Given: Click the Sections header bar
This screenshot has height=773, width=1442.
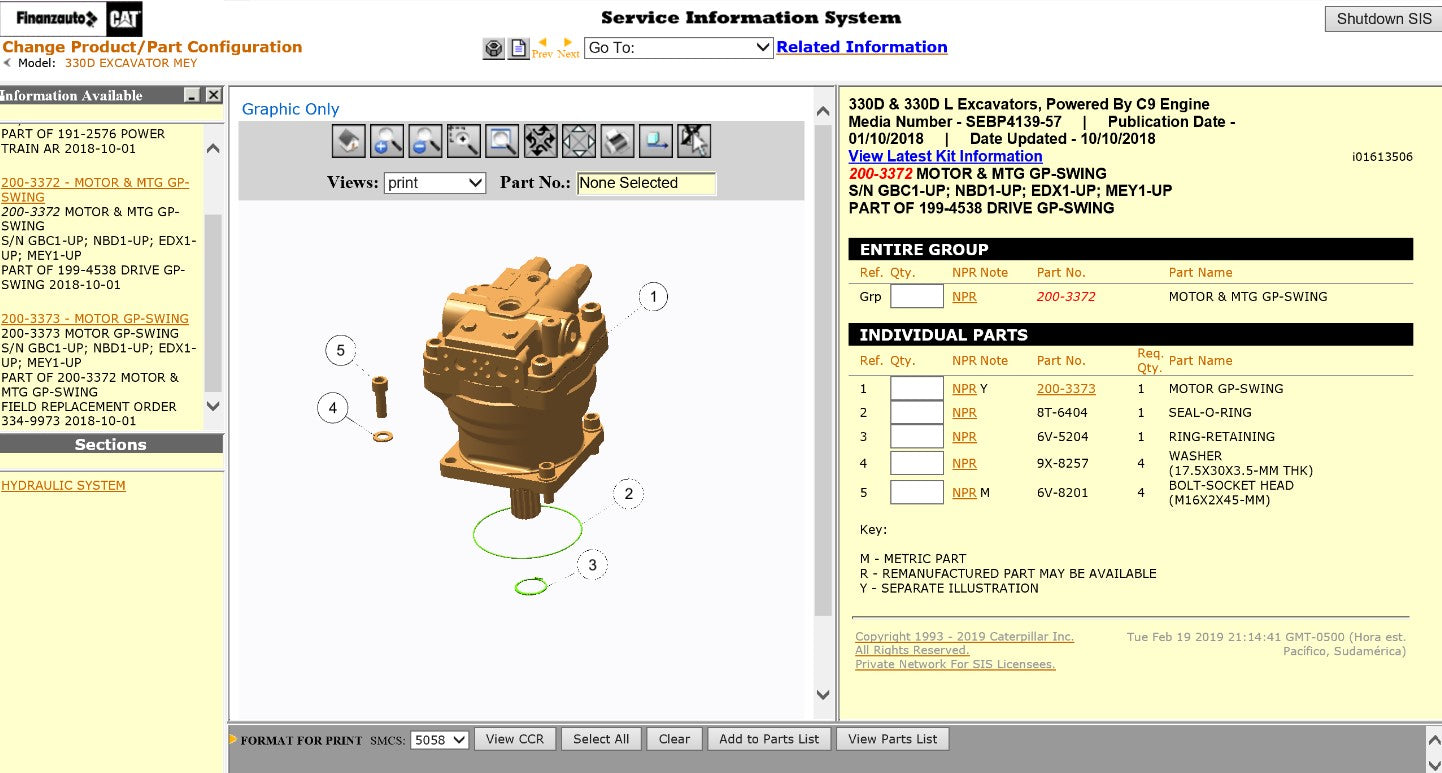Looking at the screenshot, I should click(x=111, y=445).
